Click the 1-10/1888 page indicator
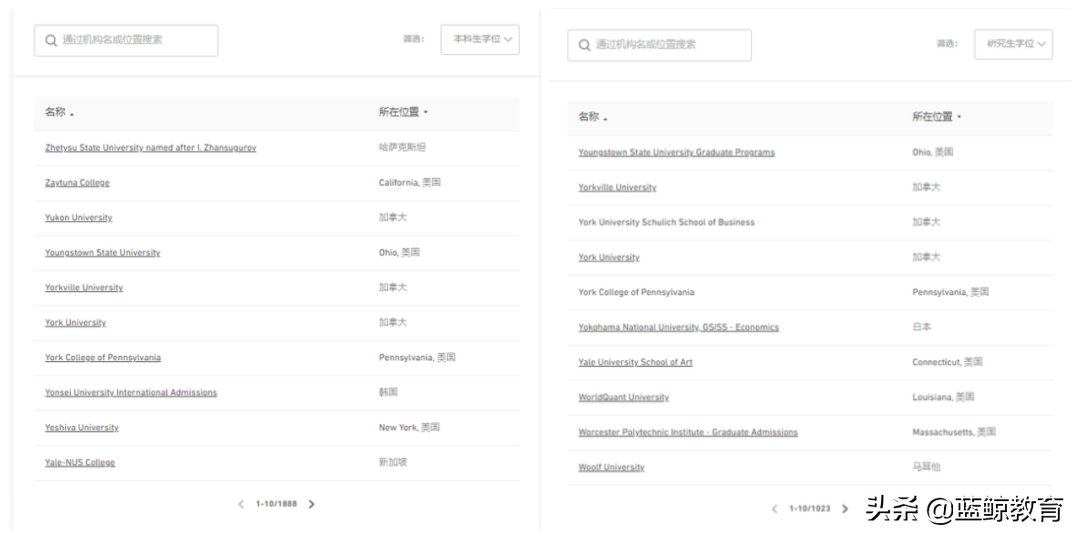 [276, 505]
